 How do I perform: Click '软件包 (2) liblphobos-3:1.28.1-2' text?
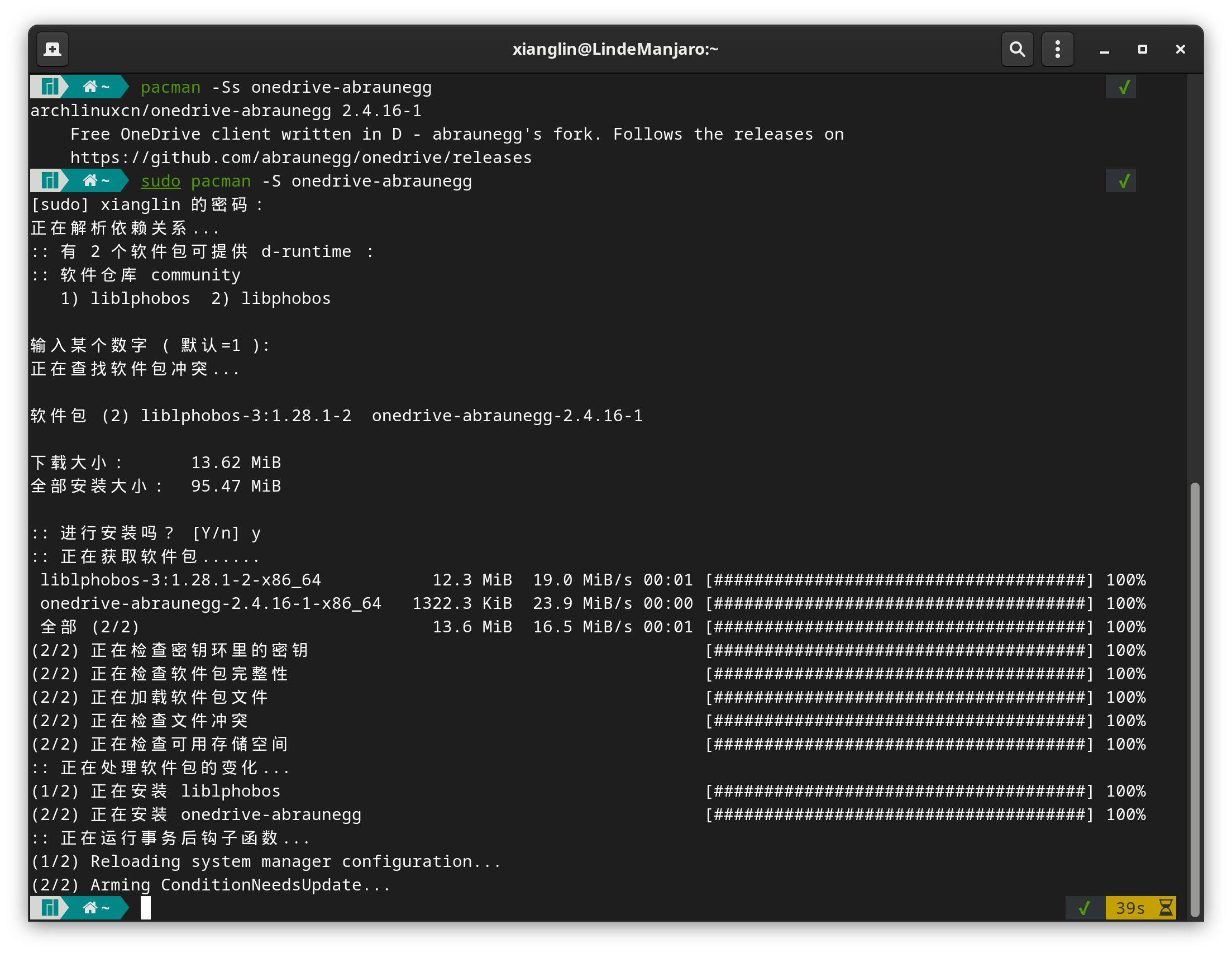191,416
